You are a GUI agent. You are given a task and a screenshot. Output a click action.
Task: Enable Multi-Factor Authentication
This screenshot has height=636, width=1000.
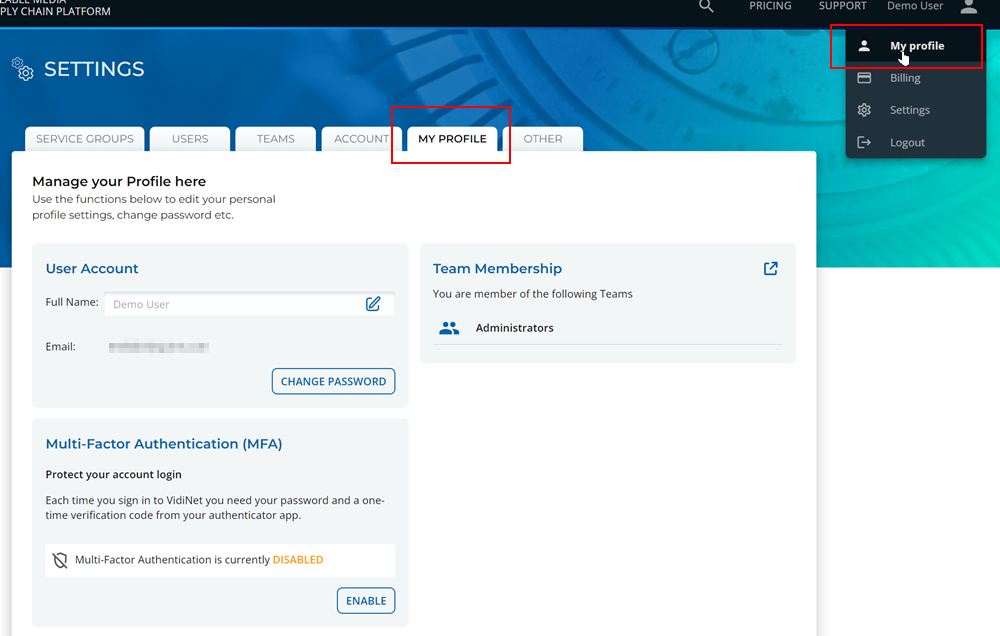tap(365, 601)
